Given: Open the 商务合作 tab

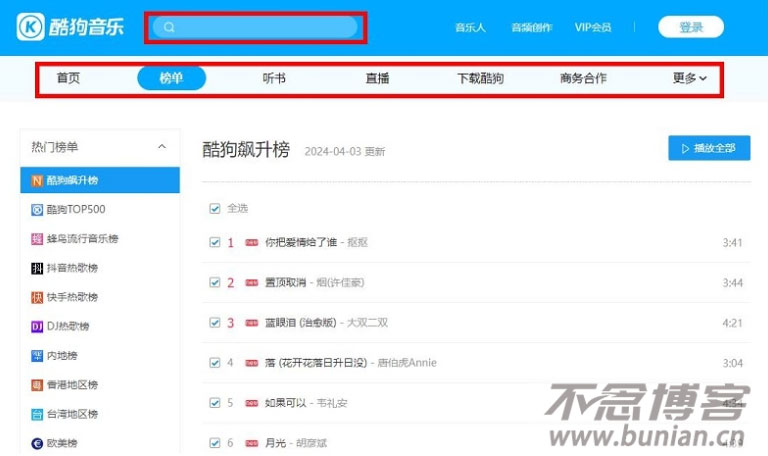Looking at the screenshot, I should (583, 78).
